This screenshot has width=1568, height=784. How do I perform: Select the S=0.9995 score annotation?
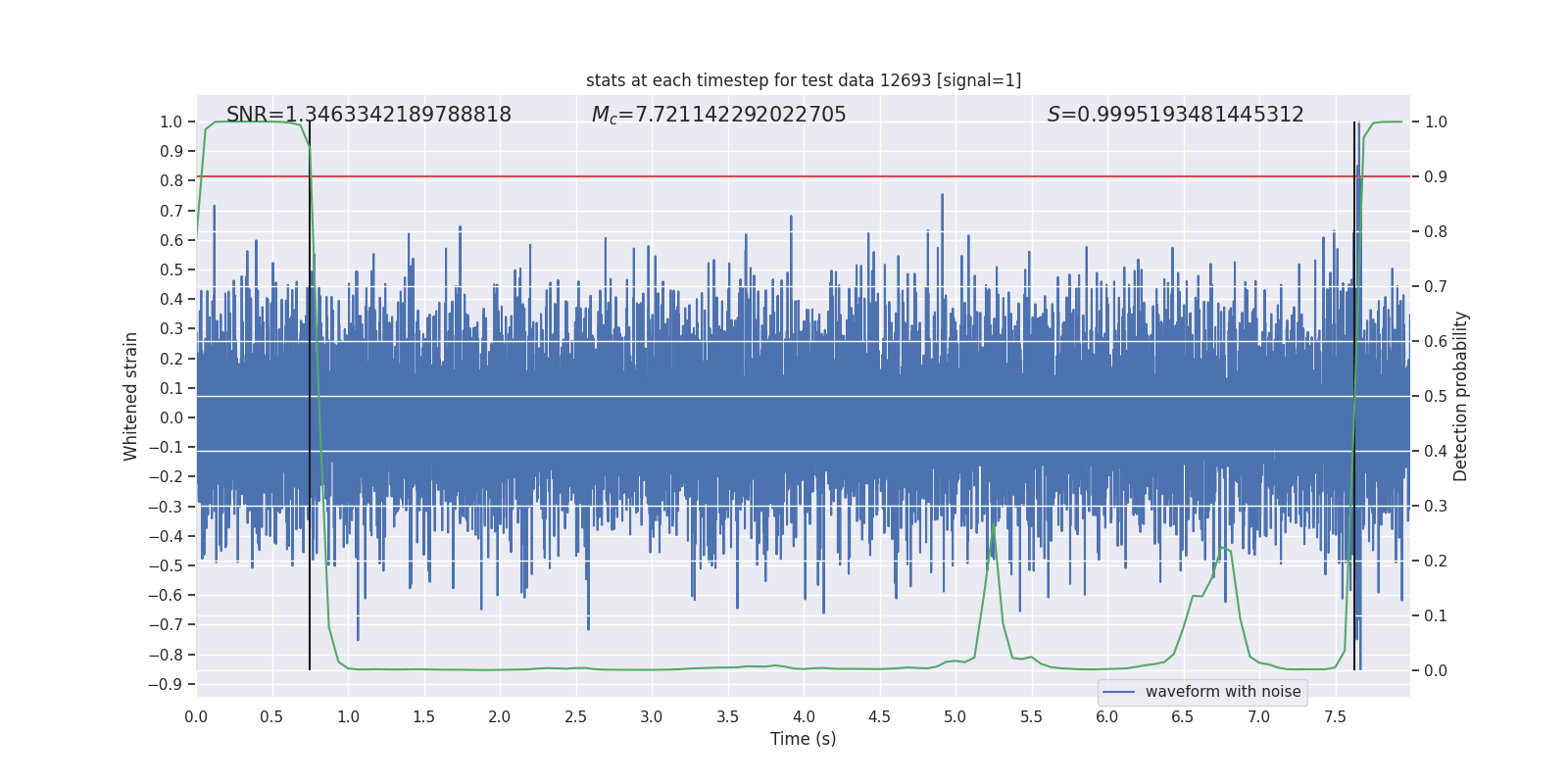coord(1175,115)
